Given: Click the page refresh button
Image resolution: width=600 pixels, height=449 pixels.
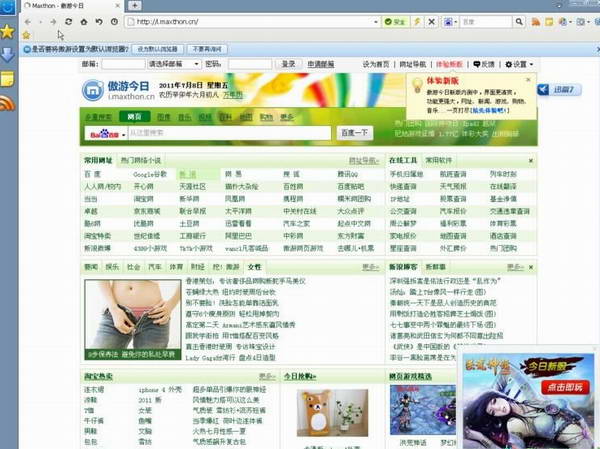Looking at the screenshot, I should coord(69,21).
